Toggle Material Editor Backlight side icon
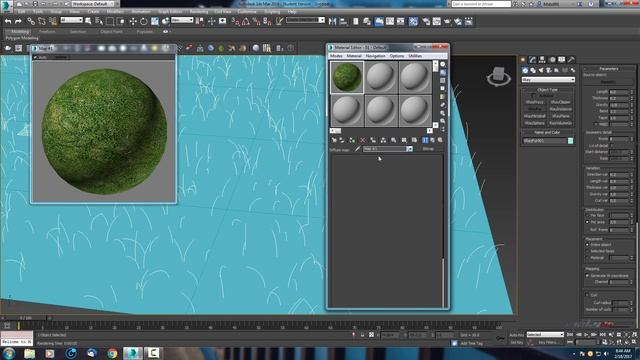Screen dimensions: 640x360 pyautogui.click(x=443, y=72)
